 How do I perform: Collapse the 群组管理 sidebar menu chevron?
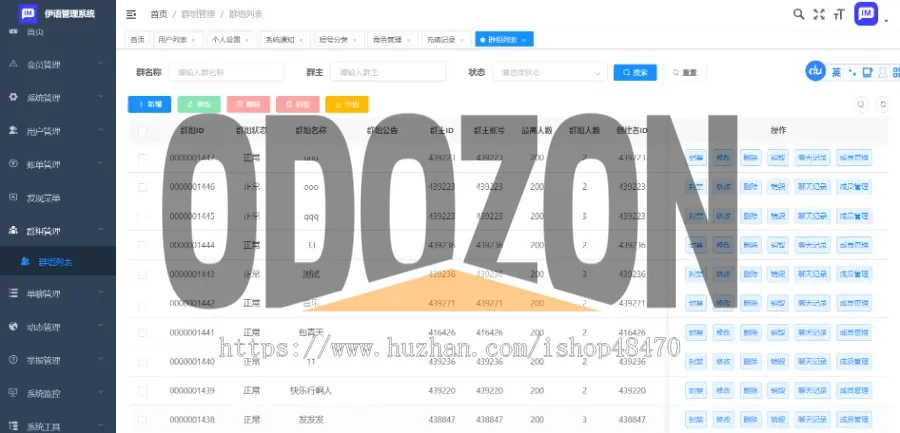pyautogui.click(x=100, y=230)
